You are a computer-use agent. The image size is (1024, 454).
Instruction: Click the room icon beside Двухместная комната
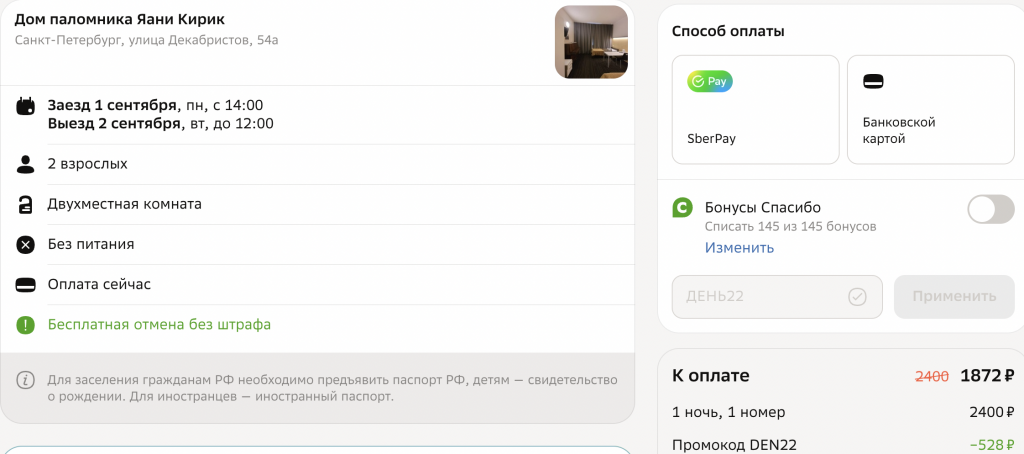[x=25, y=204]
